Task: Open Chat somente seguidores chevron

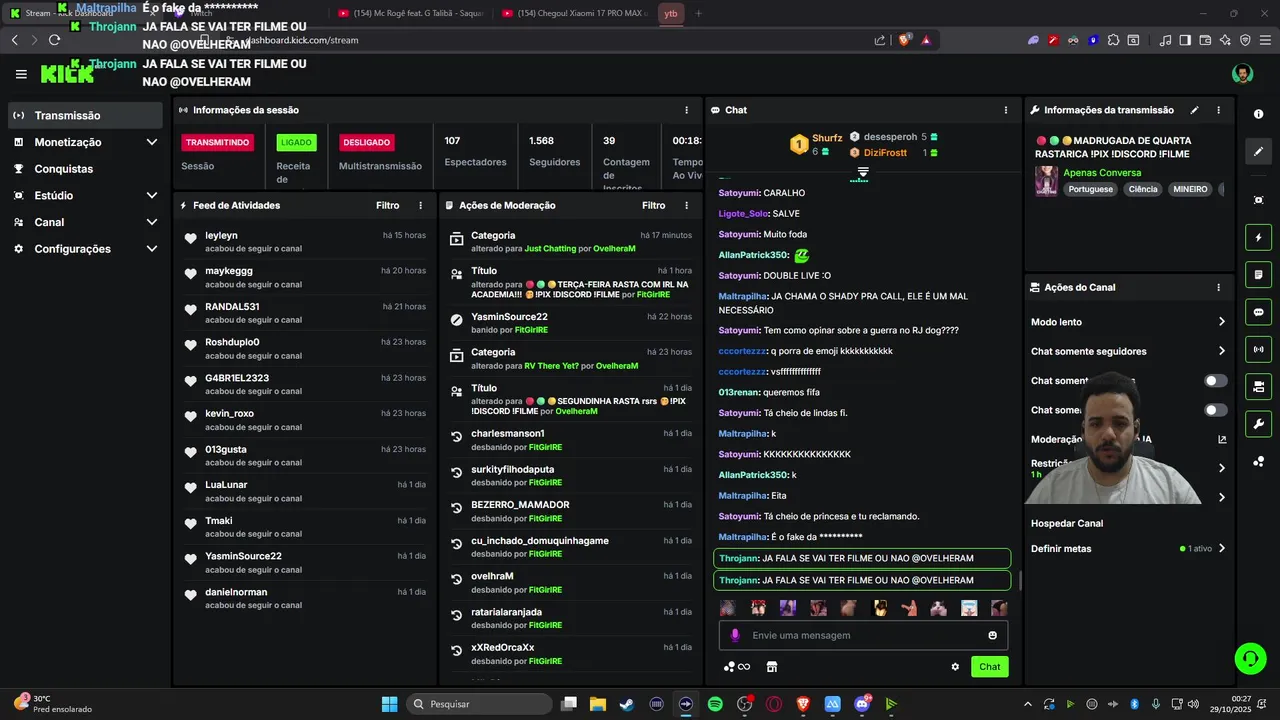Action: [x=1221, y=351]
